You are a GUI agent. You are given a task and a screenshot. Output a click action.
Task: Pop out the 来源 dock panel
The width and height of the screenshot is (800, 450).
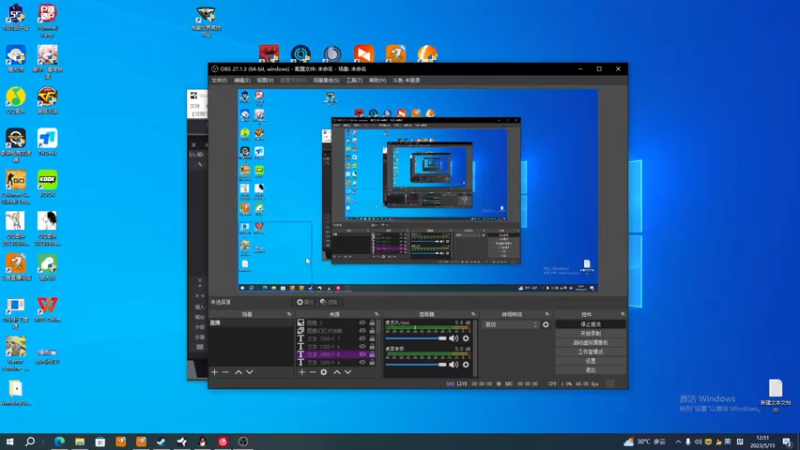coord(377,314)
